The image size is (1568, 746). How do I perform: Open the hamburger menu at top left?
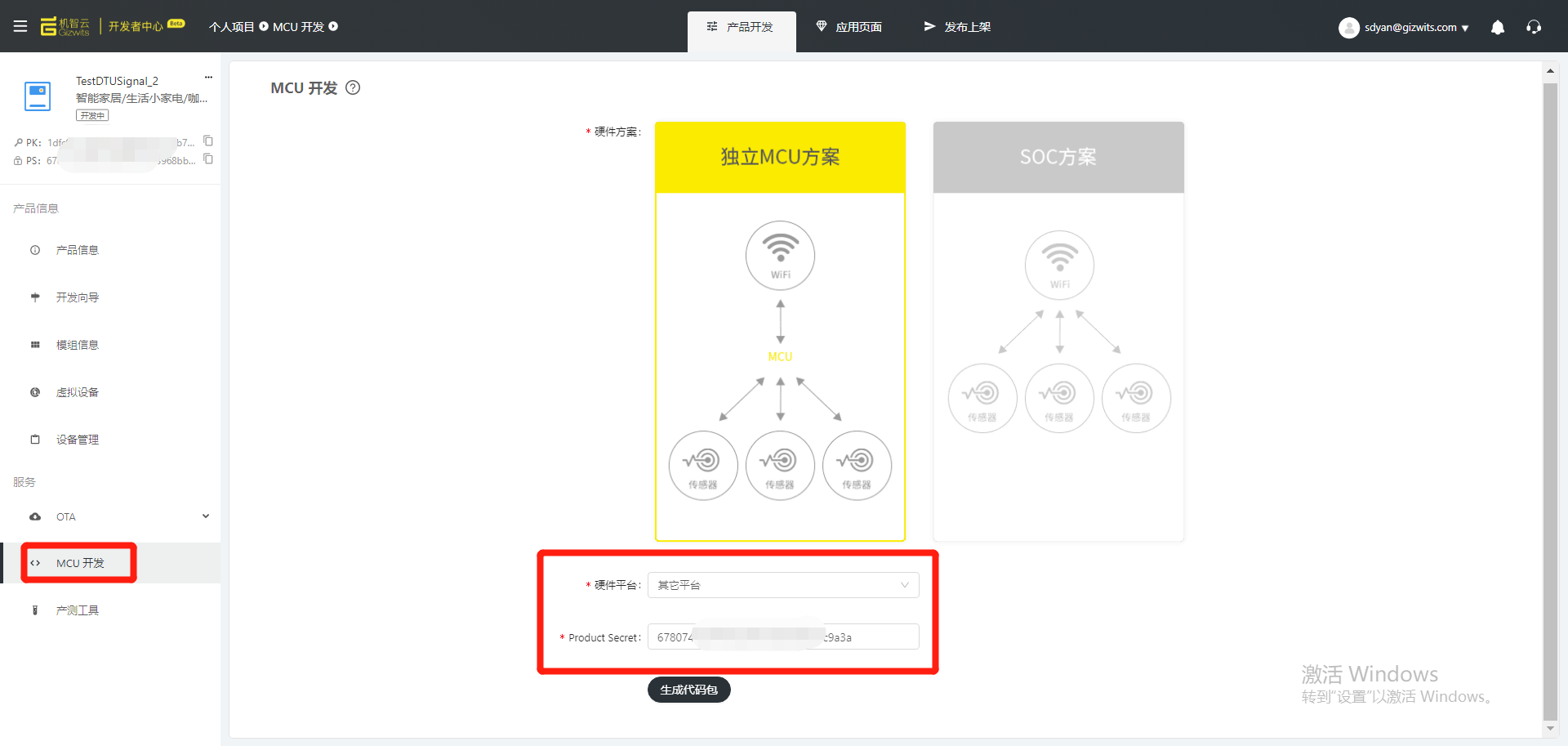pyautogui.click(x=20, y=25)
